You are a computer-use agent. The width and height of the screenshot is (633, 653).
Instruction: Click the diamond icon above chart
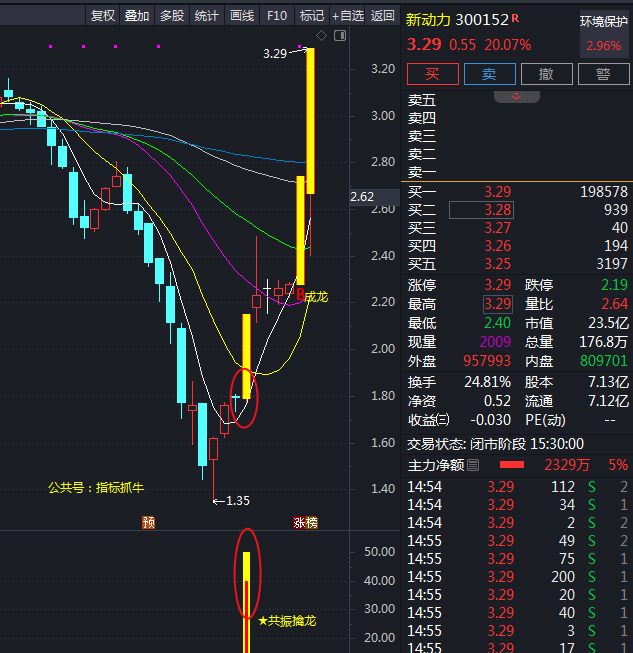(321, 36)
